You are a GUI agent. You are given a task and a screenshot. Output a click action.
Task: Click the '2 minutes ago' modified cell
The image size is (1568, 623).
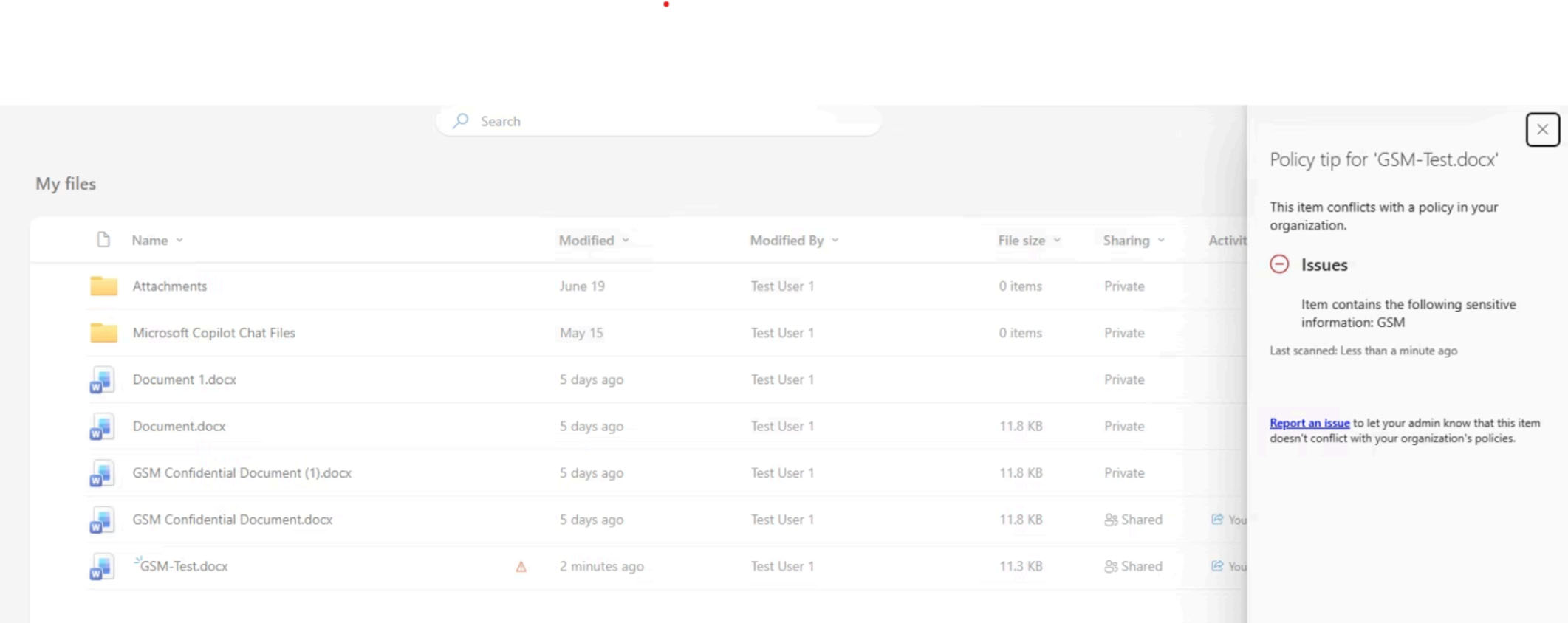pyautogui.click(x=602, y=566)
